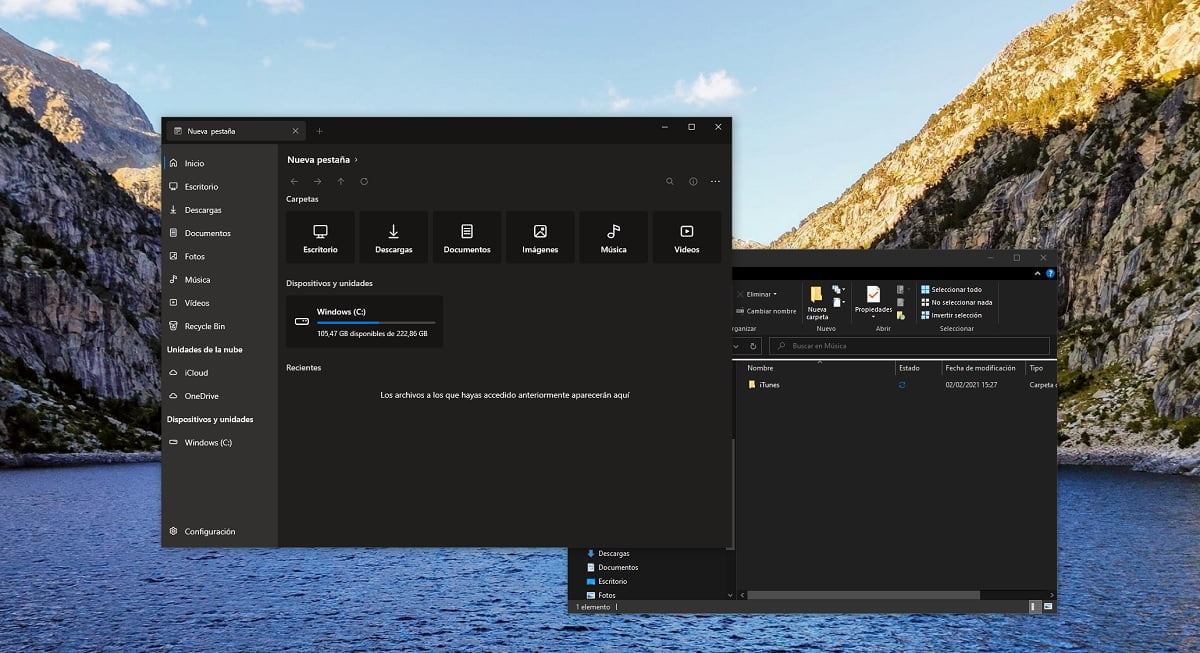Open the Descargas folder tile

pos(394,237)
